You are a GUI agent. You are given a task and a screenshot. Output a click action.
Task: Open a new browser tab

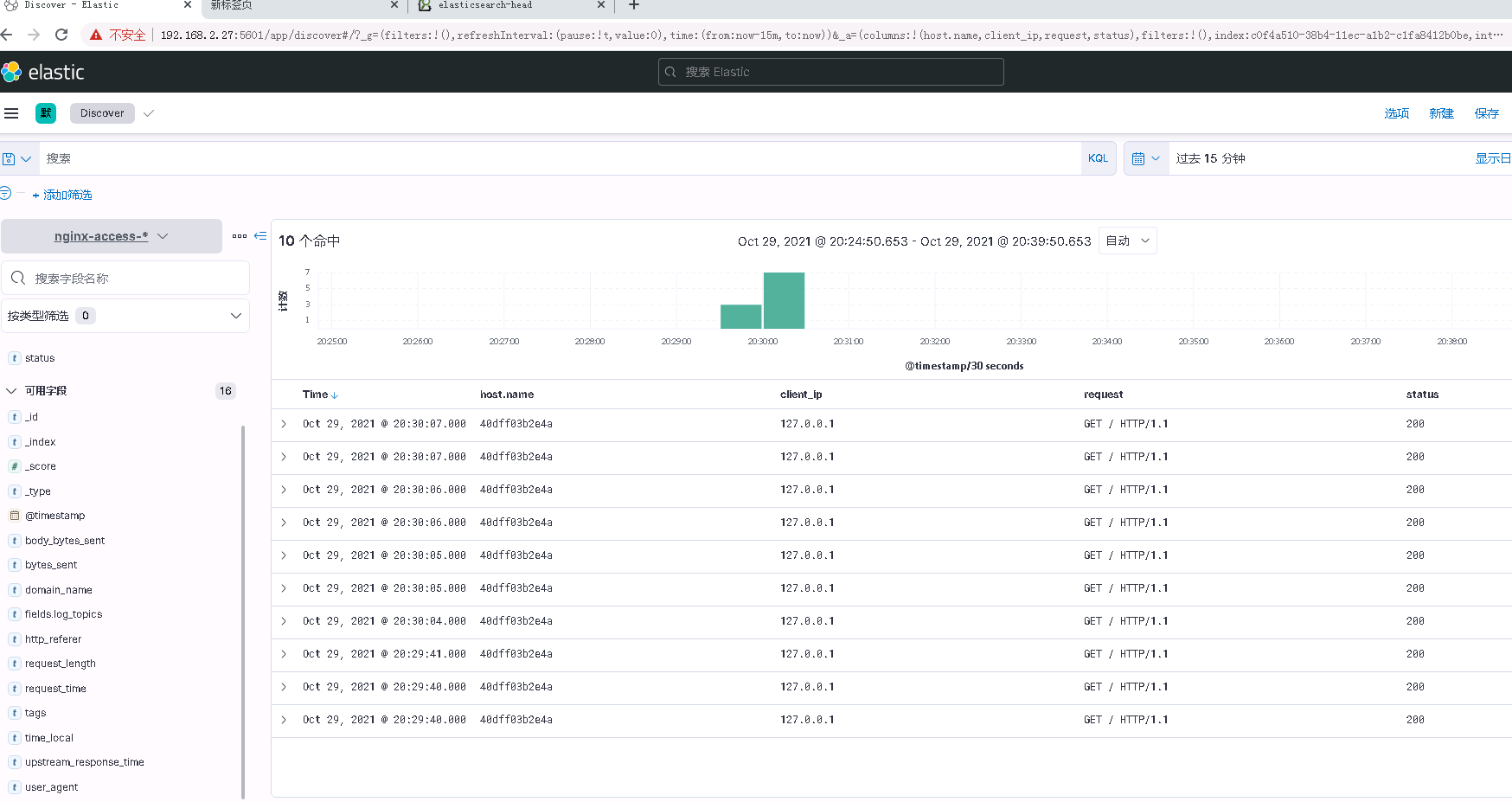(634, 5)
